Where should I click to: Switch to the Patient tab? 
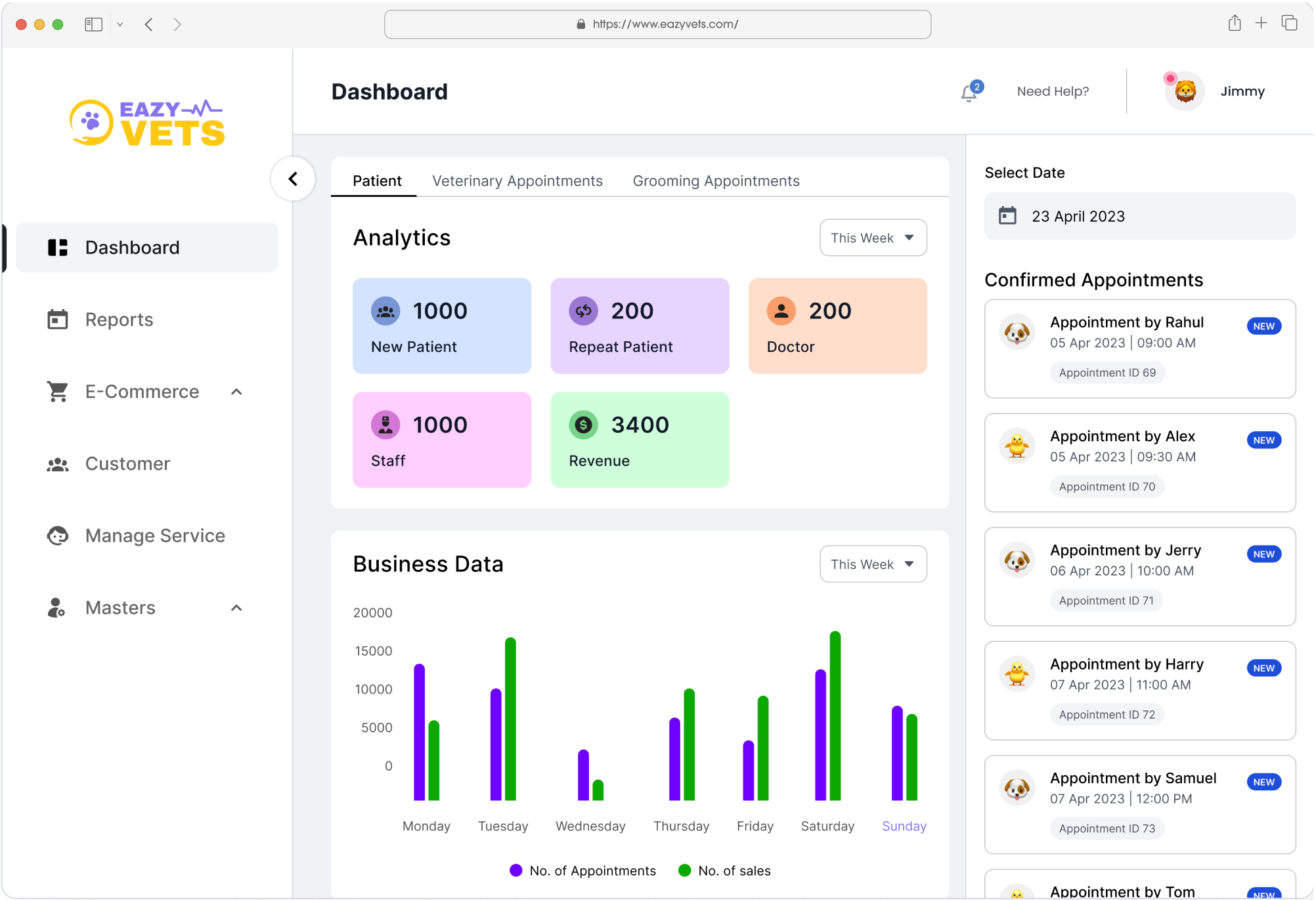[377, 181]
